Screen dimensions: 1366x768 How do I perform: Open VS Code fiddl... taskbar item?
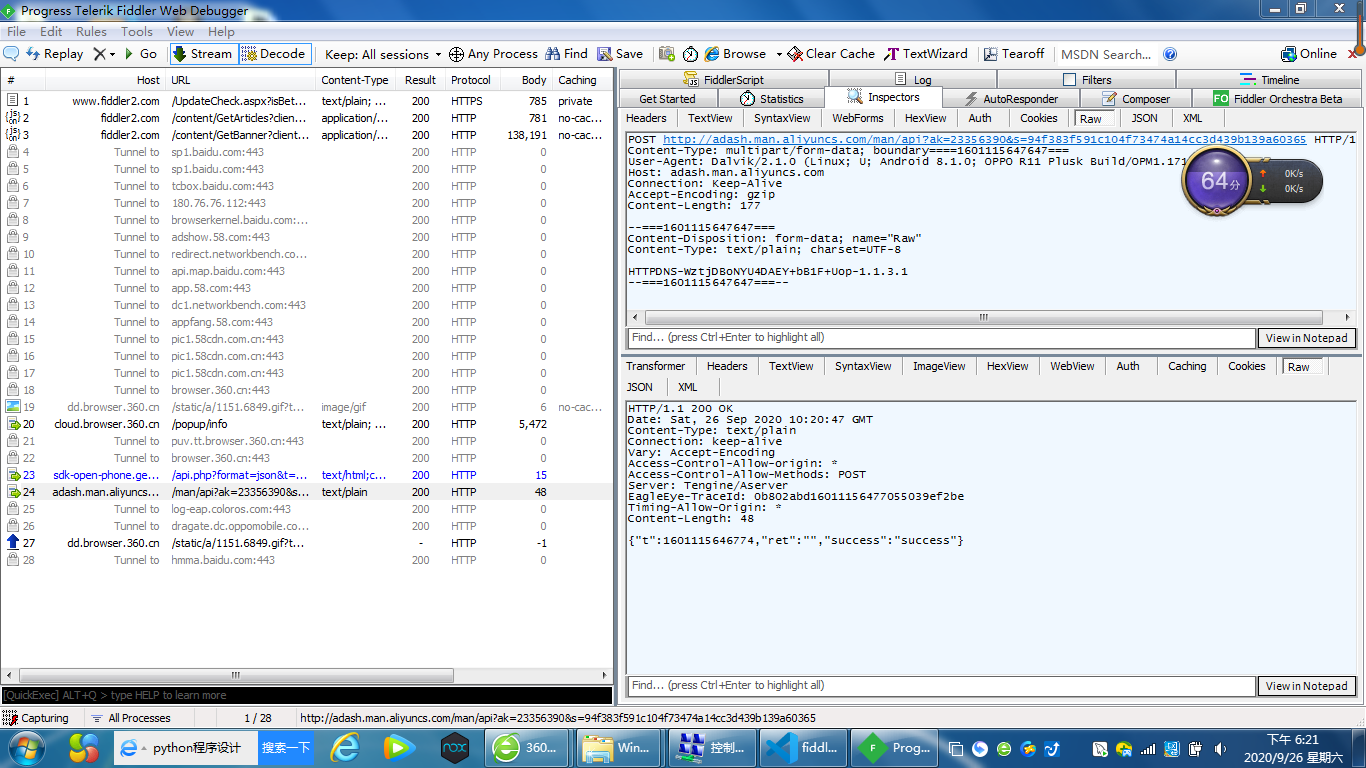tap(804, 748)
